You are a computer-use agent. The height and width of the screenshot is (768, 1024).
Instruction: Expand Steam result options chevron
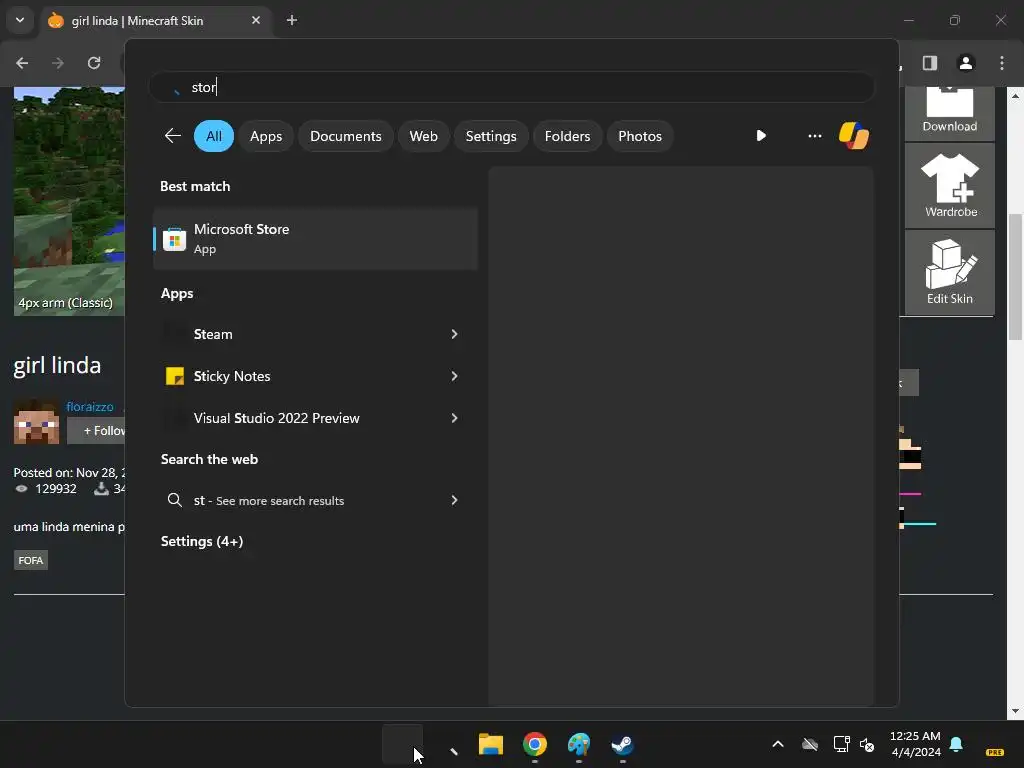(454, 334)
